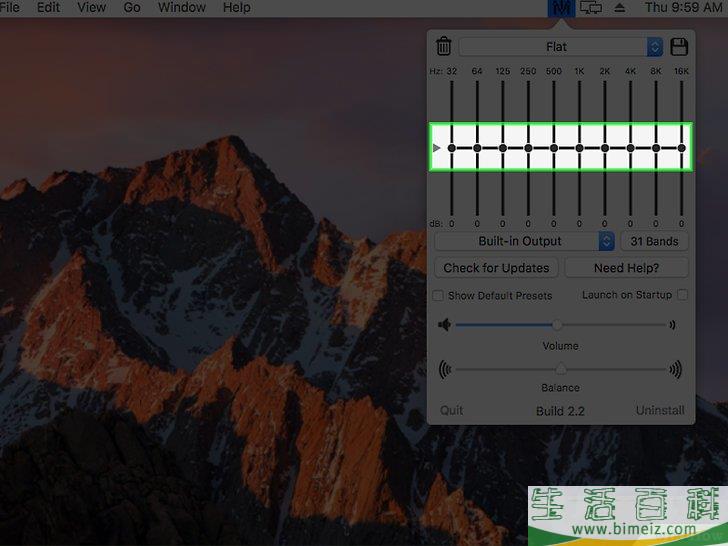The width and height of the screenshot is (728, 546).
Task: Click the right balance speaker icon
Action: [676, 369]
